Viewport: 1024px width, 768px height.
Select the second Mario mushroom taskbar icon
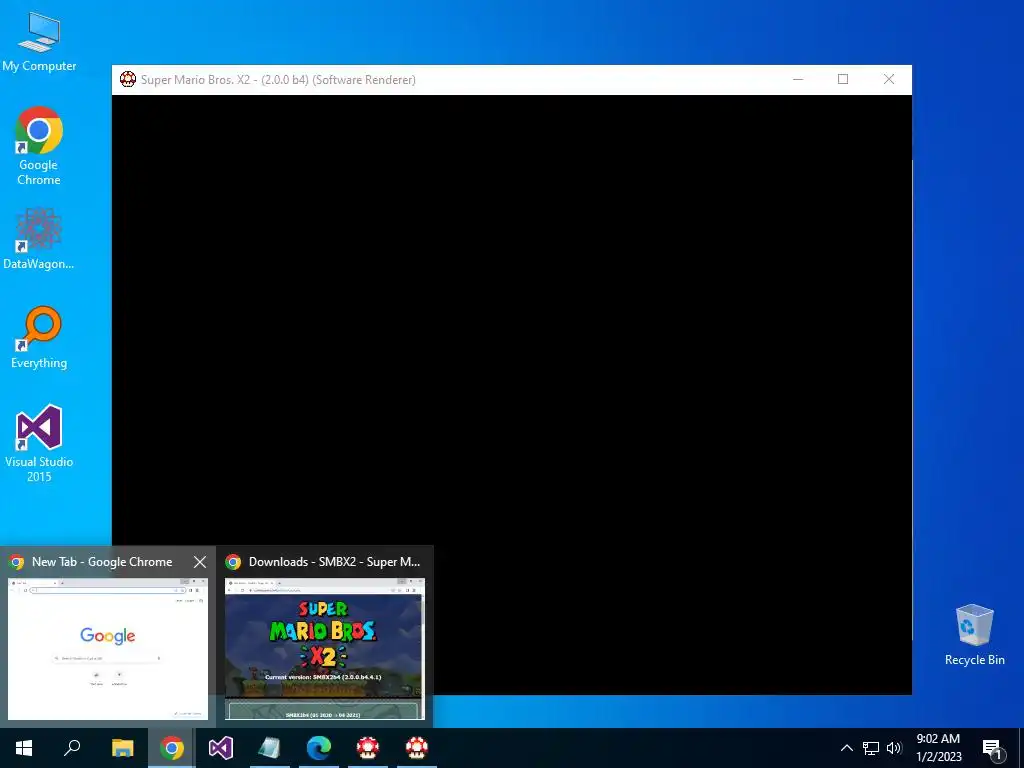(x=417, y=748)
